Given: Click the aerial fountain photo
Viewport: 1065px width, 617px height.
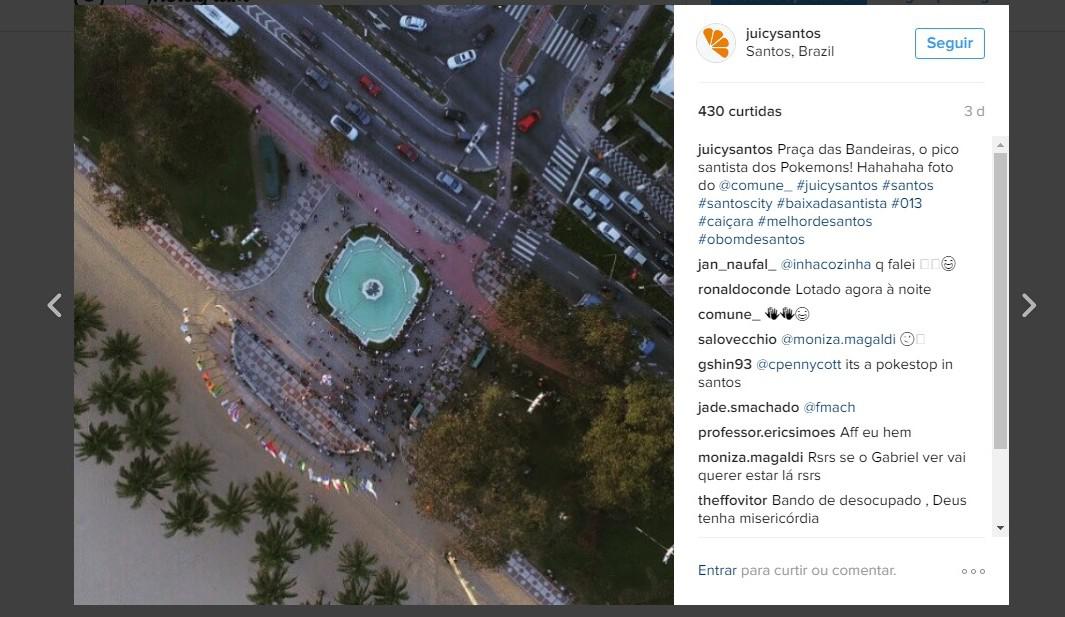Looking at the screenshot, I should click(x=374, y=305).
